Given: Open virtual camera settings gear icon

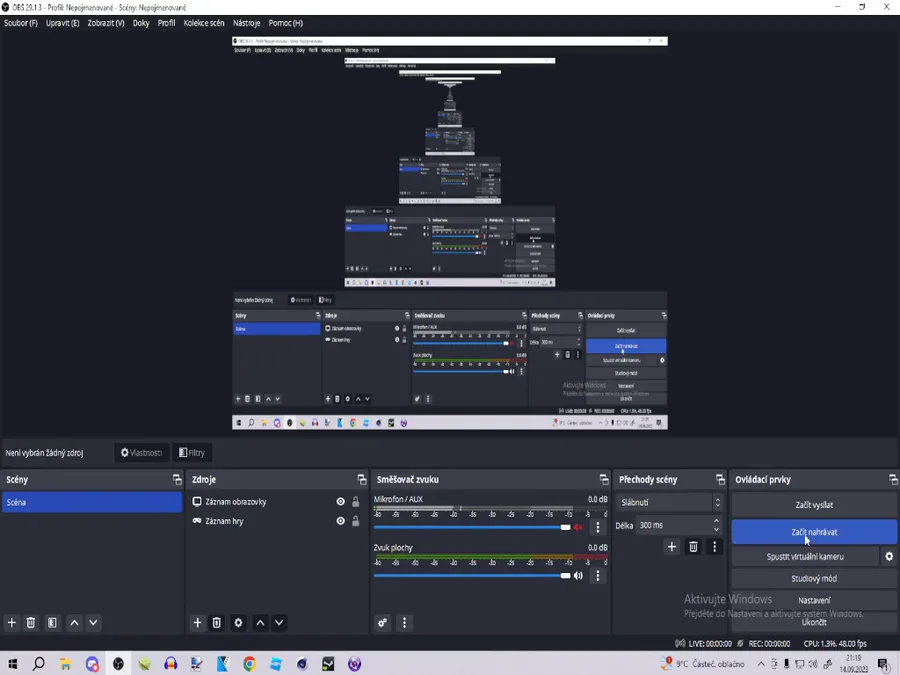Looking at the screenshot, I should (889, 556).
